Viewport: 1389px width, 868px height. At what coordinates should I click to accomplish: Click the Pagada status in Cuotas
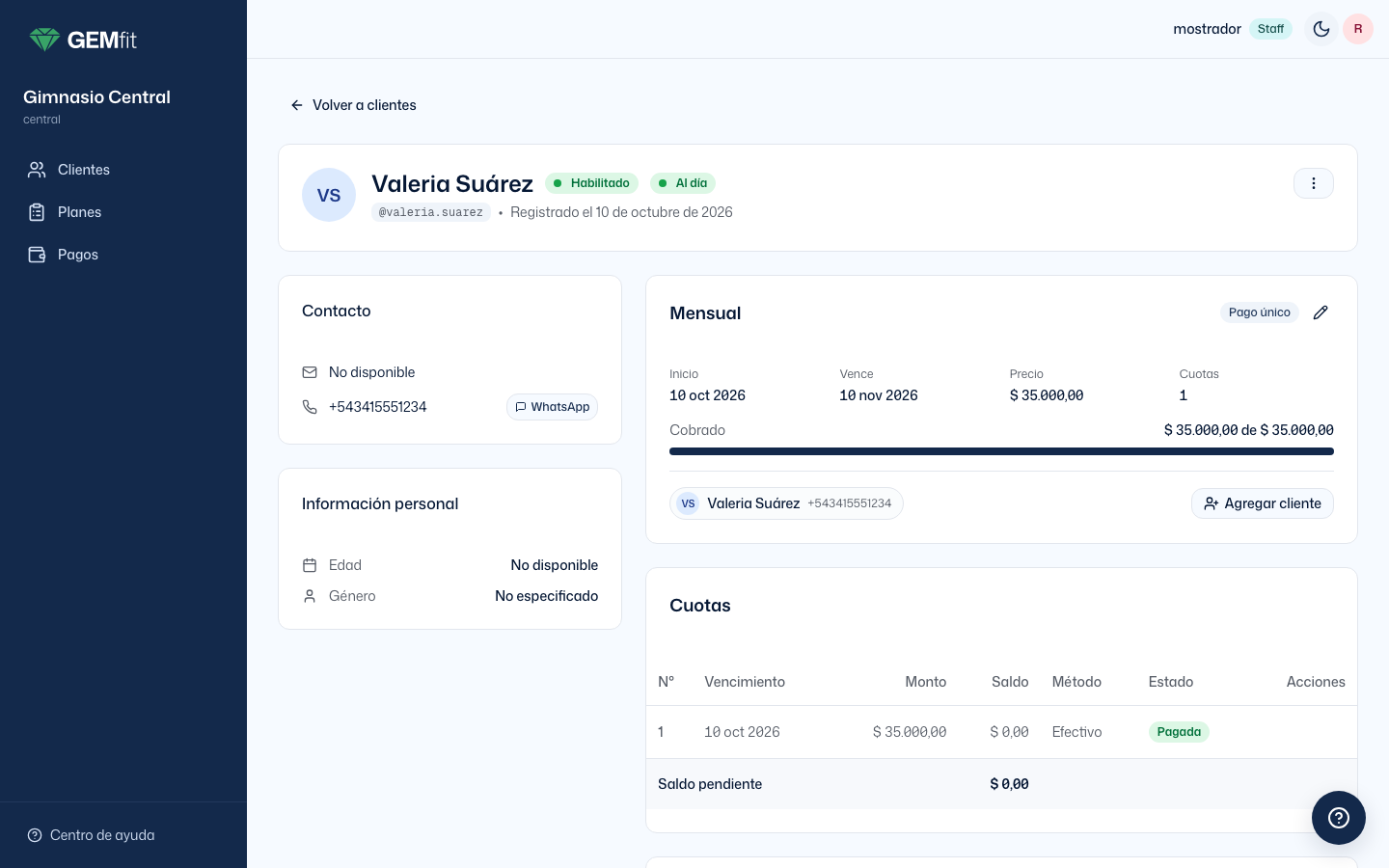tap(1179, 732)
